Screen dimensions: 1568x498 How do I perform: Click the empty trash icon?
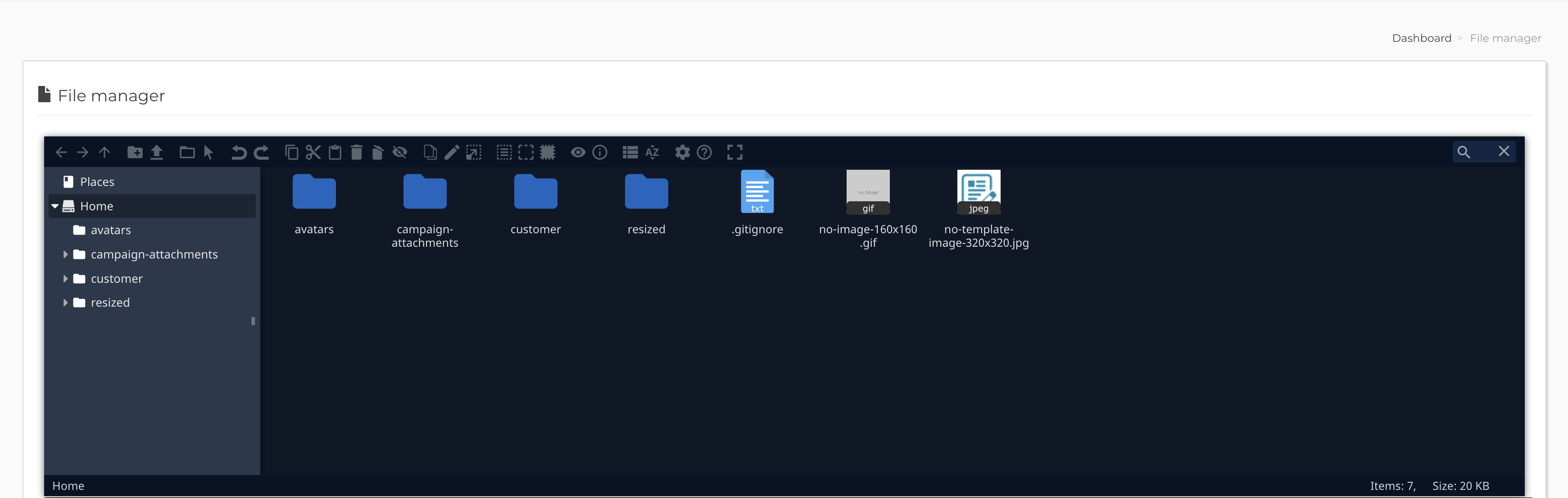[377, 152]
